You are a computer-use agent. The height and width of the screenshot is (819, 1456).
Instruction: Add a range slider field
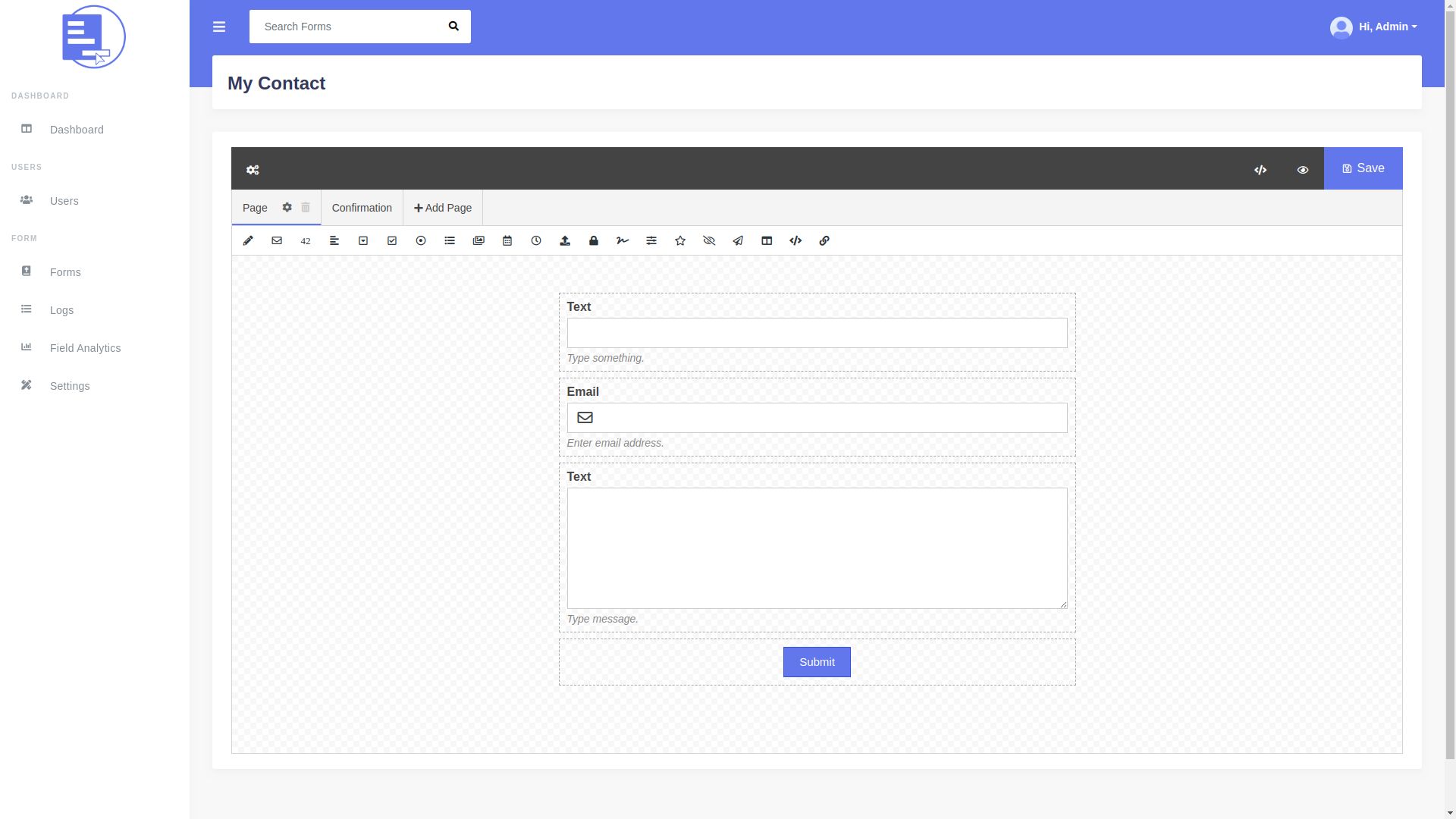pos(651,240)
